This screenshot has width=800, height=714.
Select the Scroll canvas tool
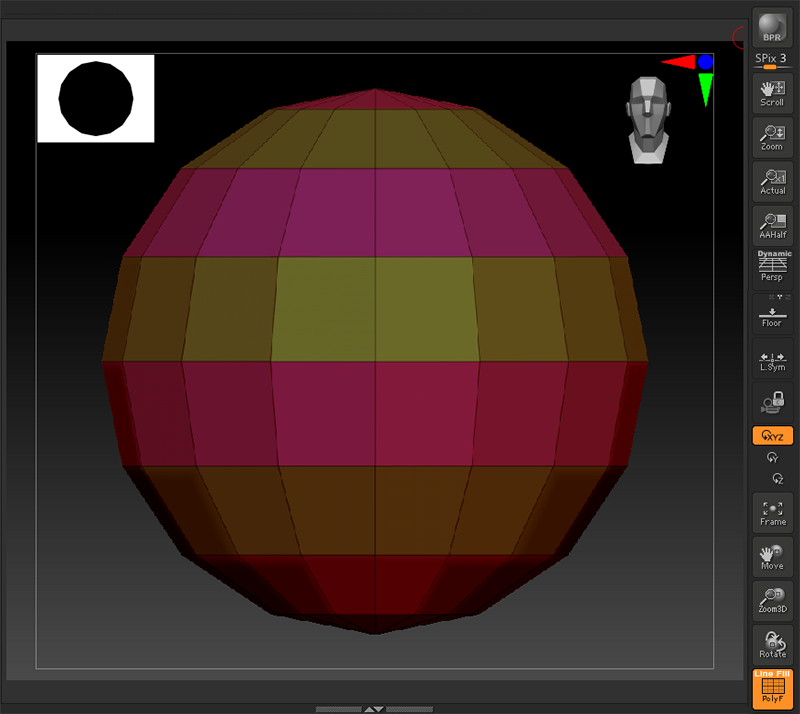click(772, 93)
